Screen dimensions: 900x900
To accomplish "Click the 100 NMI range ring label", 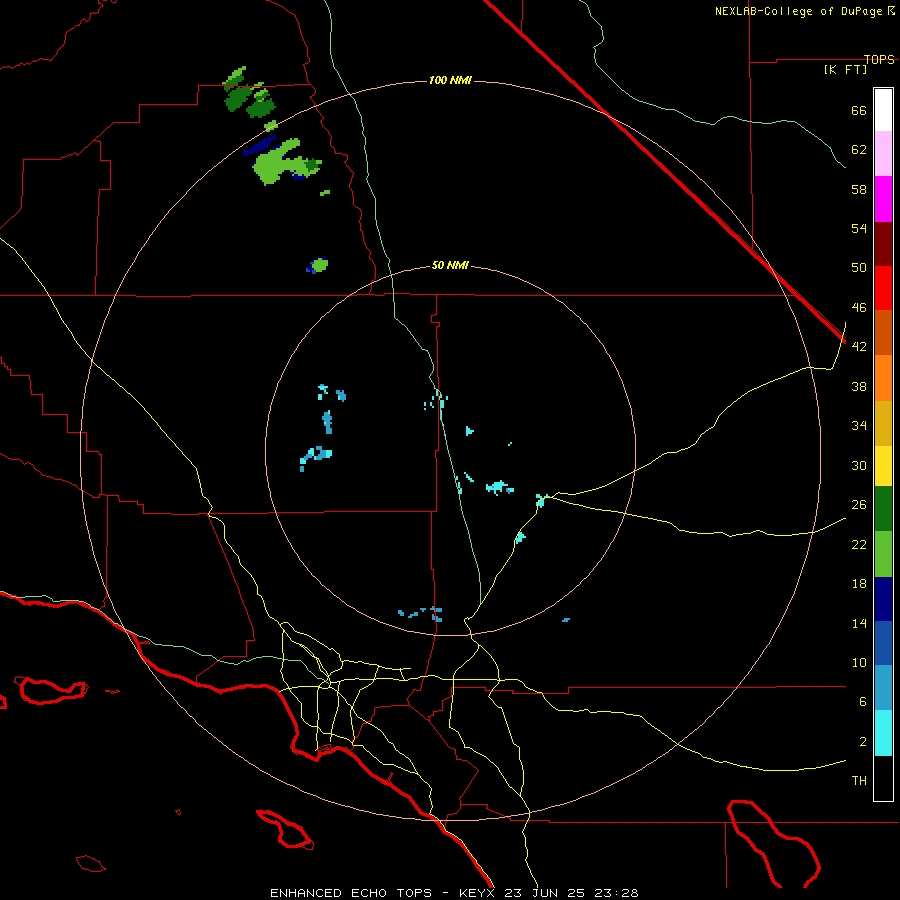I will pos(450,80).
